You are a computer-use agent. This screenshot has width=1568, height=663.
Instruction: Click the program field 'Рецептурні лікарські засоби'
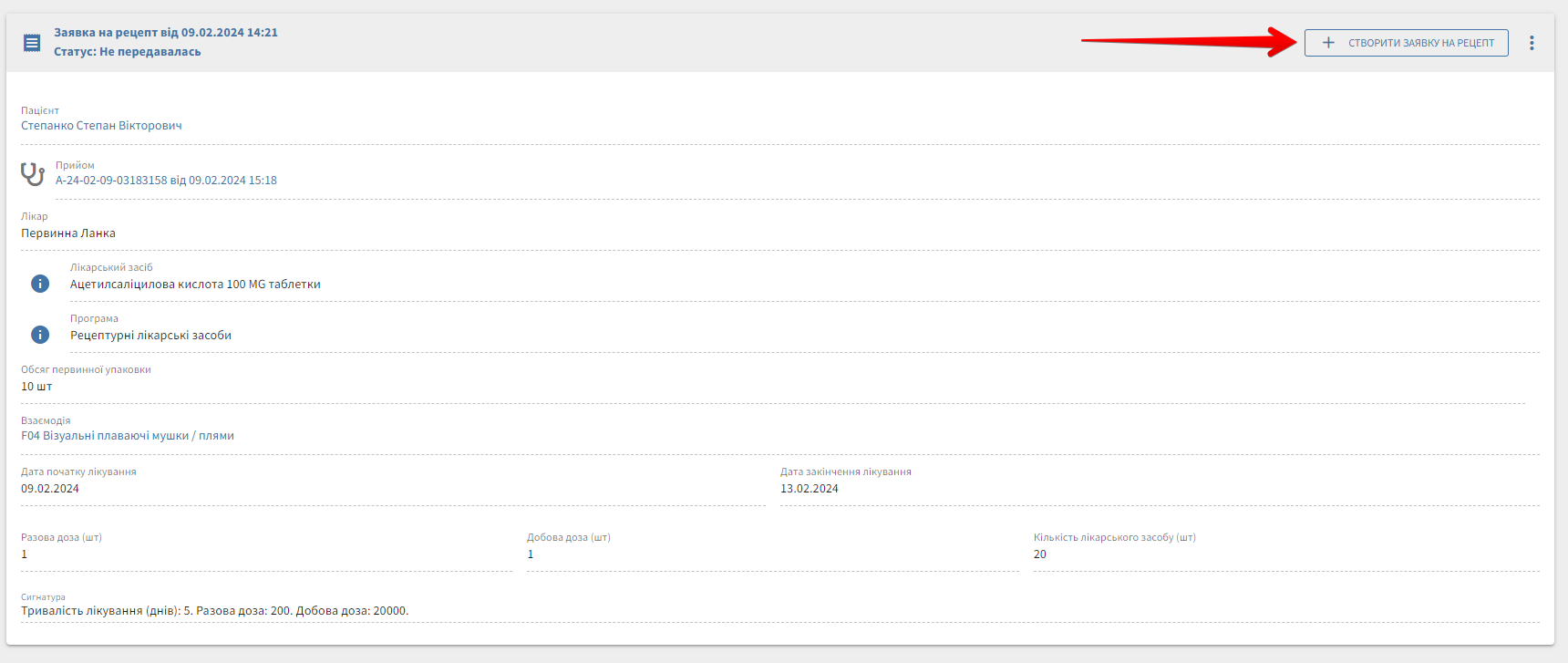pyautogui.click(x=150, y=336)
